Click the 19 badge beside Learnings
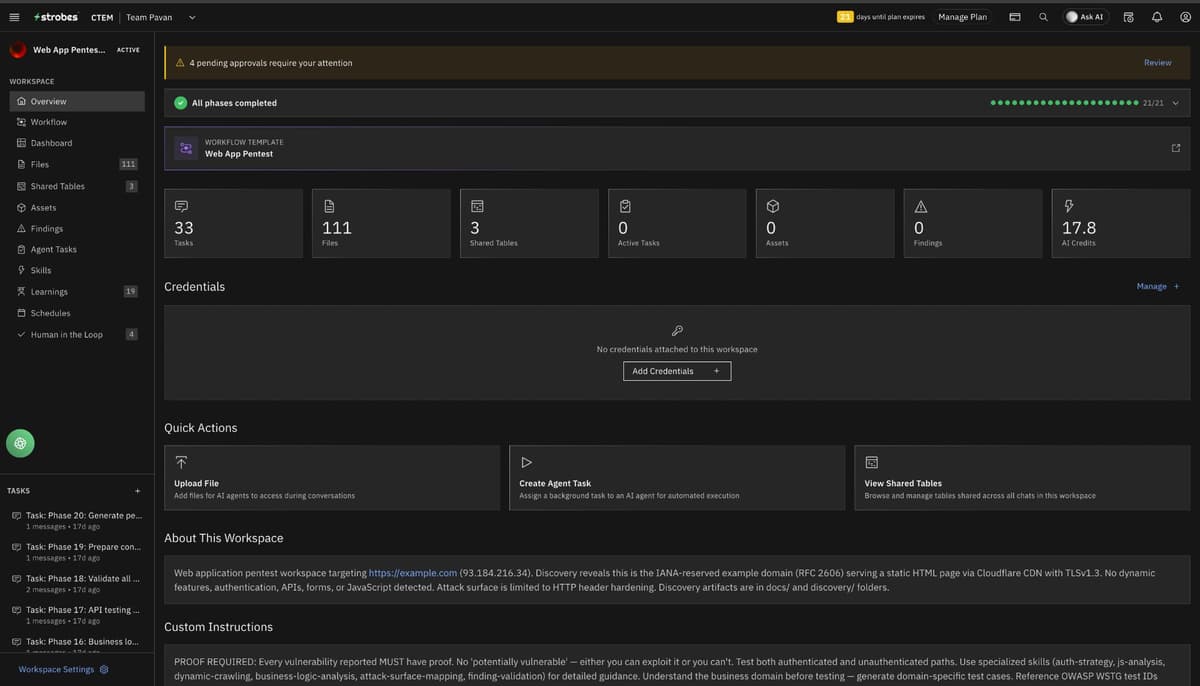Viewport: 1200px width, 686px height. click(x=130, y=292)
